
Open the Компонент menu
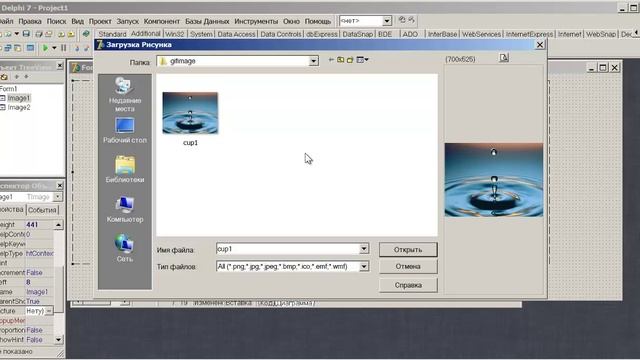pyautogui.click(x=162, y=21)
